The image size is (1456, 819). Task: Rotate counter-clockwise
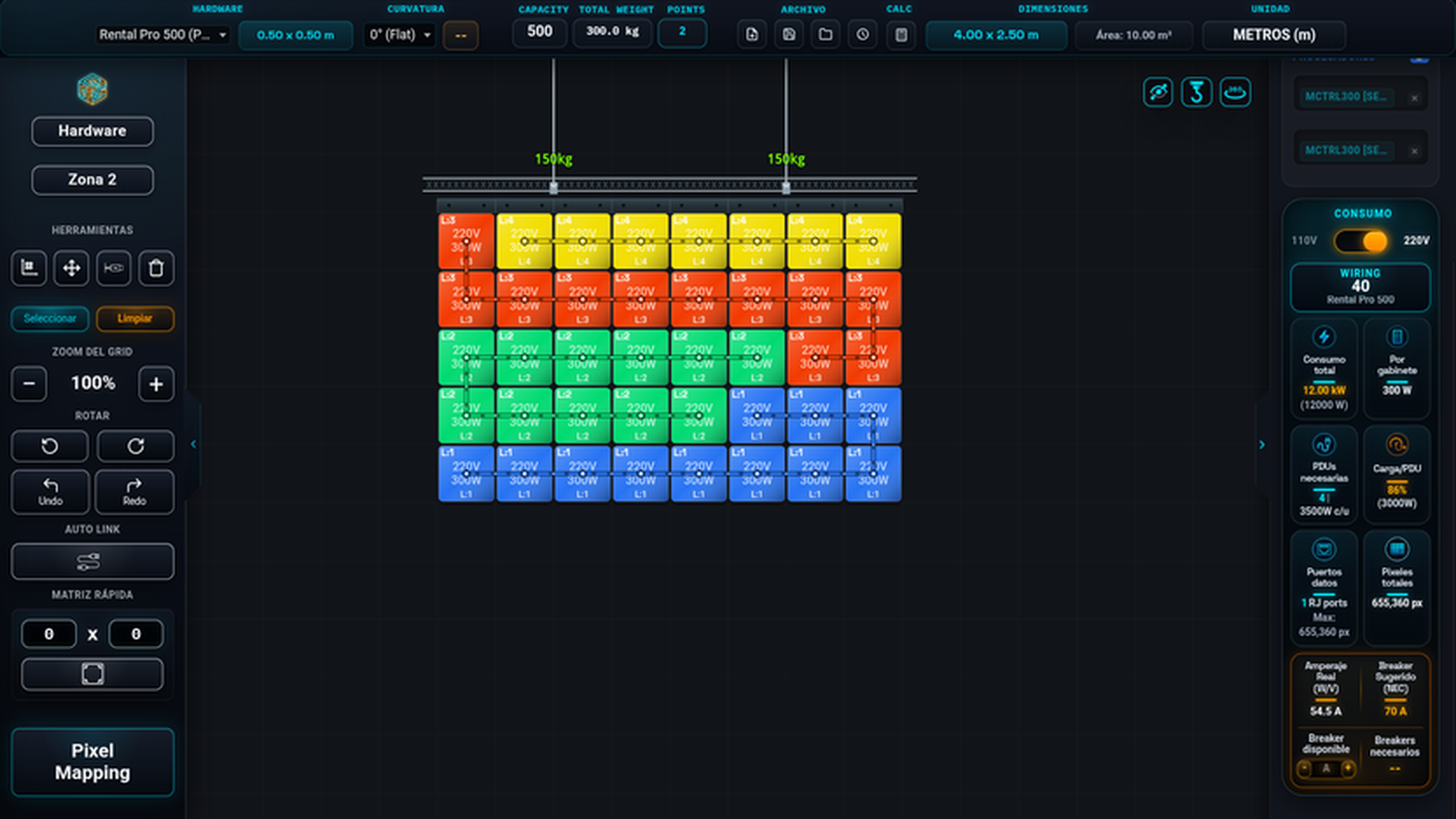(x=49, y=446)
